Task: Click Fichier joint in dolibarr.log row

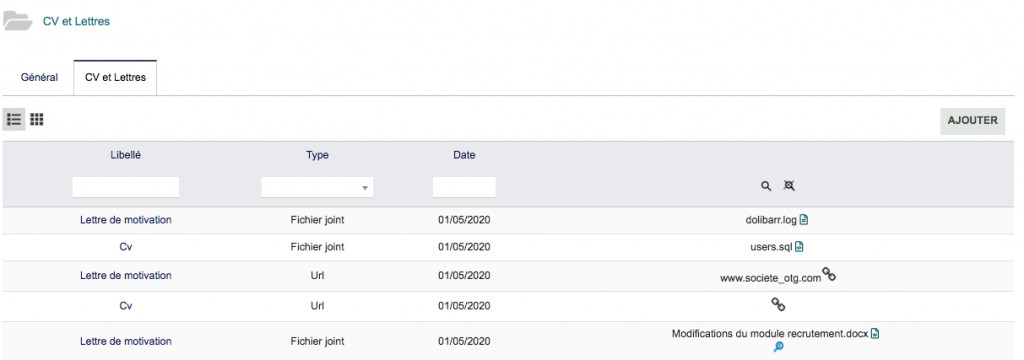Action: point(317,220)
